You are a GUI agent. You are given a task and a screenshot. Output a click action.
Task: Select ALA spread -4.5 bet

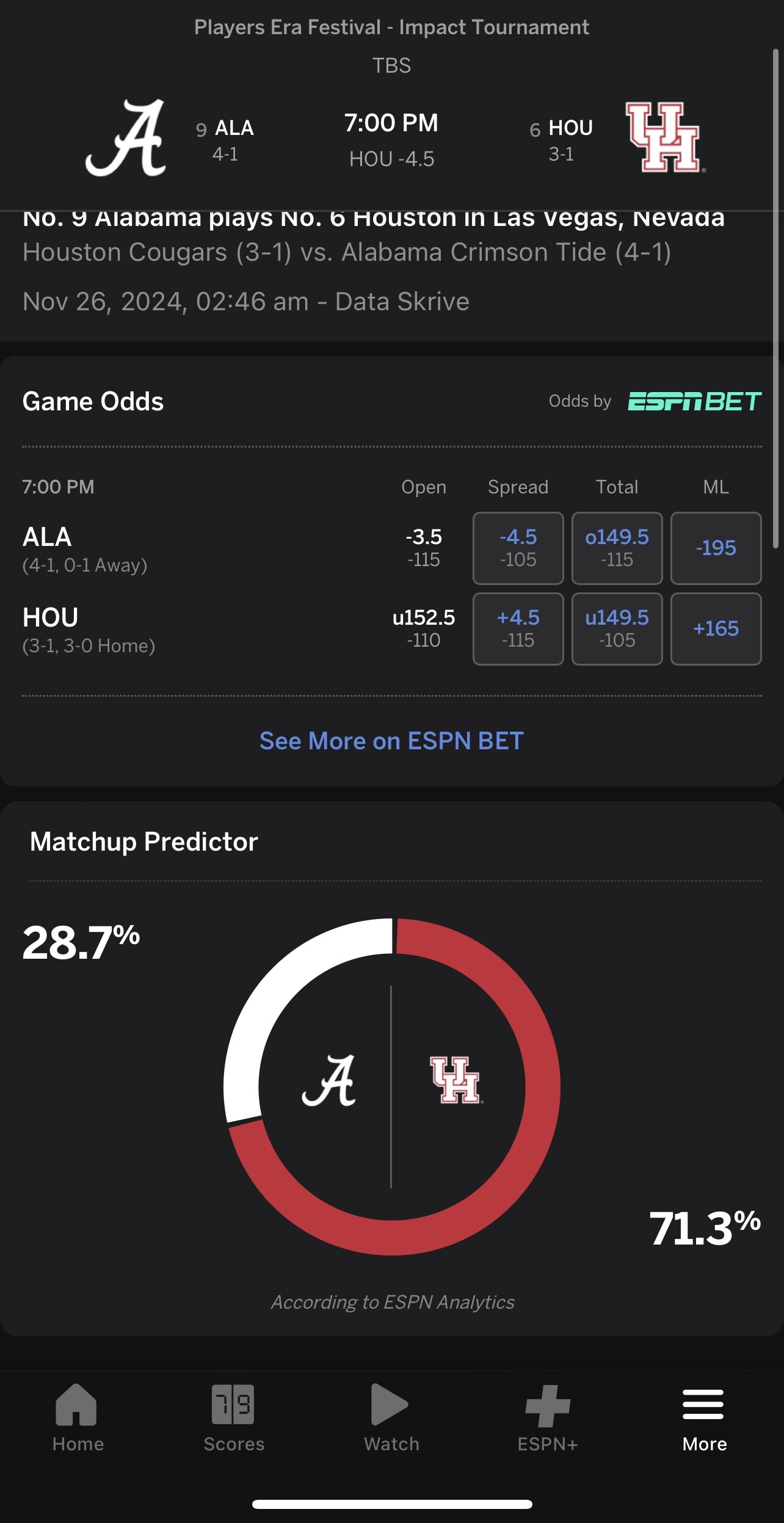pos(518,548)
